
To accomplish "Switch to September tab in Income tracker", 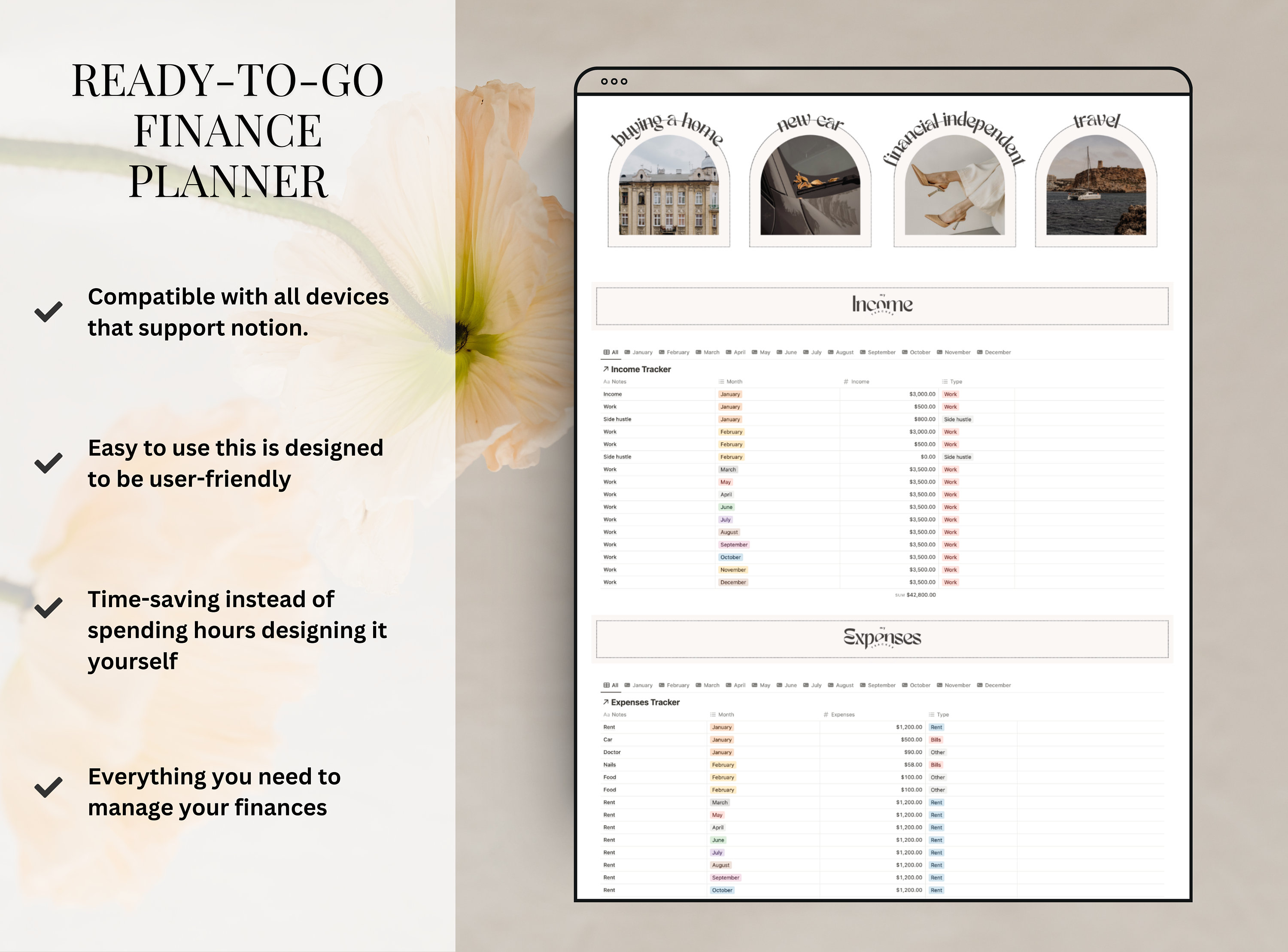I will [x=877, y=352].
